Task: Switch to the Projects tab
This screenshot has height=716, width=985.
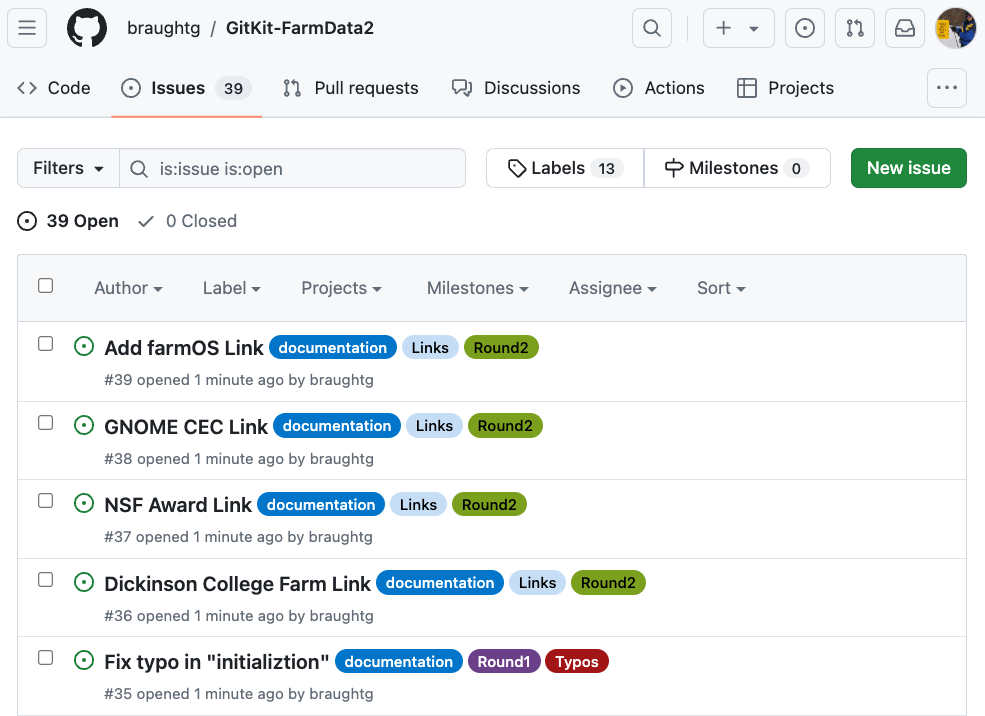Action: point(785,88)
